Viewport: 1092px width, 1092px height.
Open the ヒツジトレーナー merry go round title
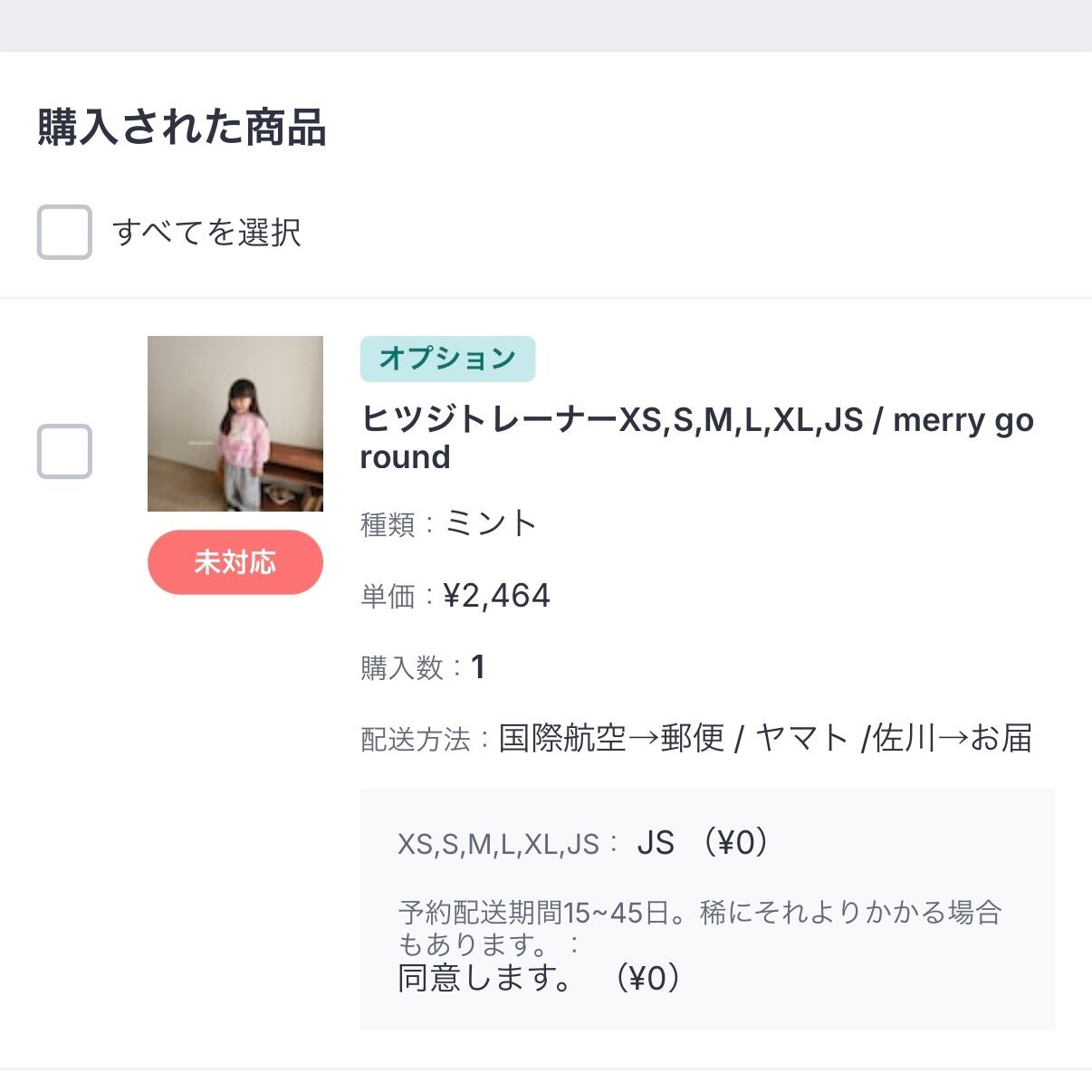[695, 438]
